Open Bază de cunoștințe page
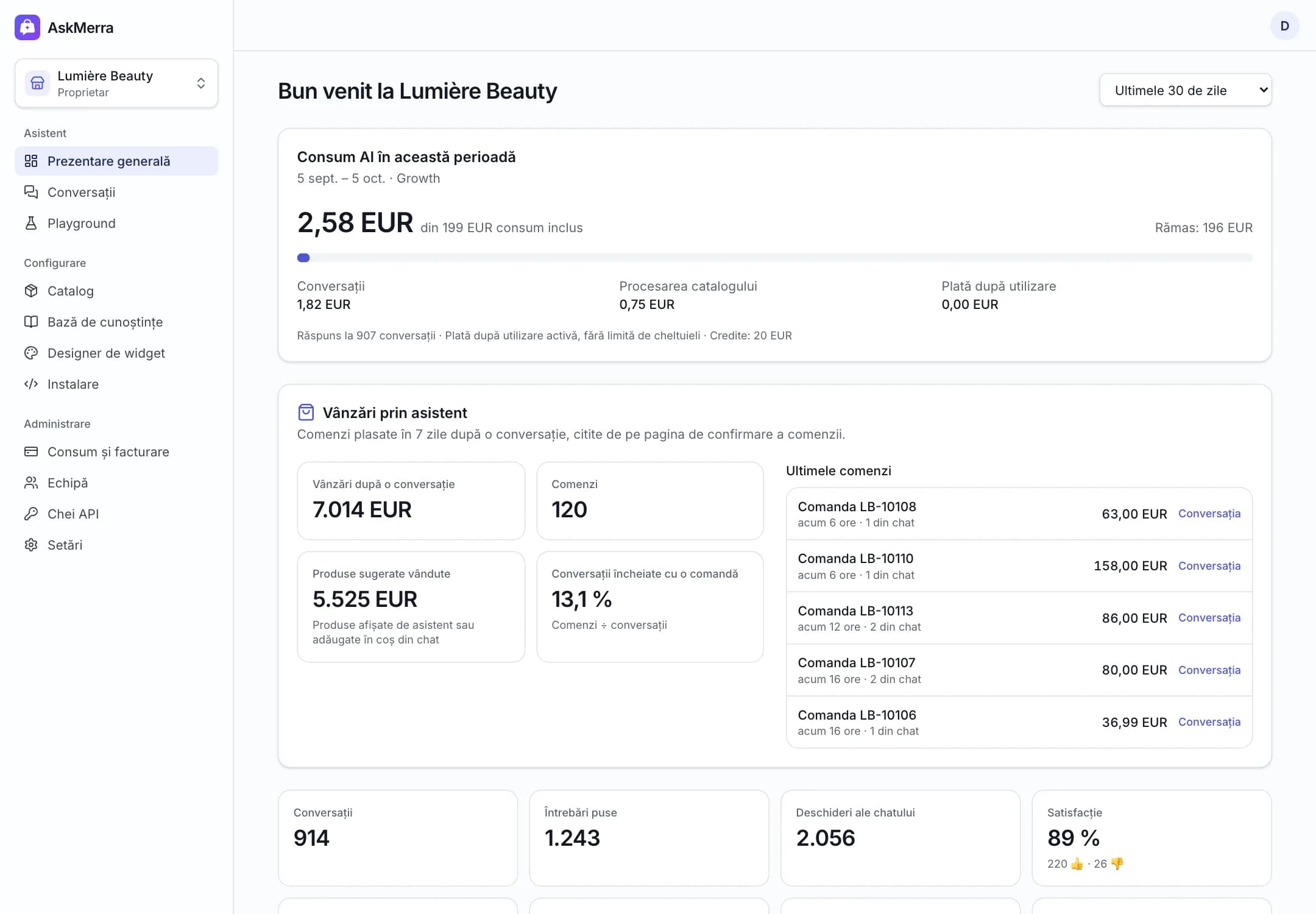The width and height of the screenshot is (1316, 914). 116,322
